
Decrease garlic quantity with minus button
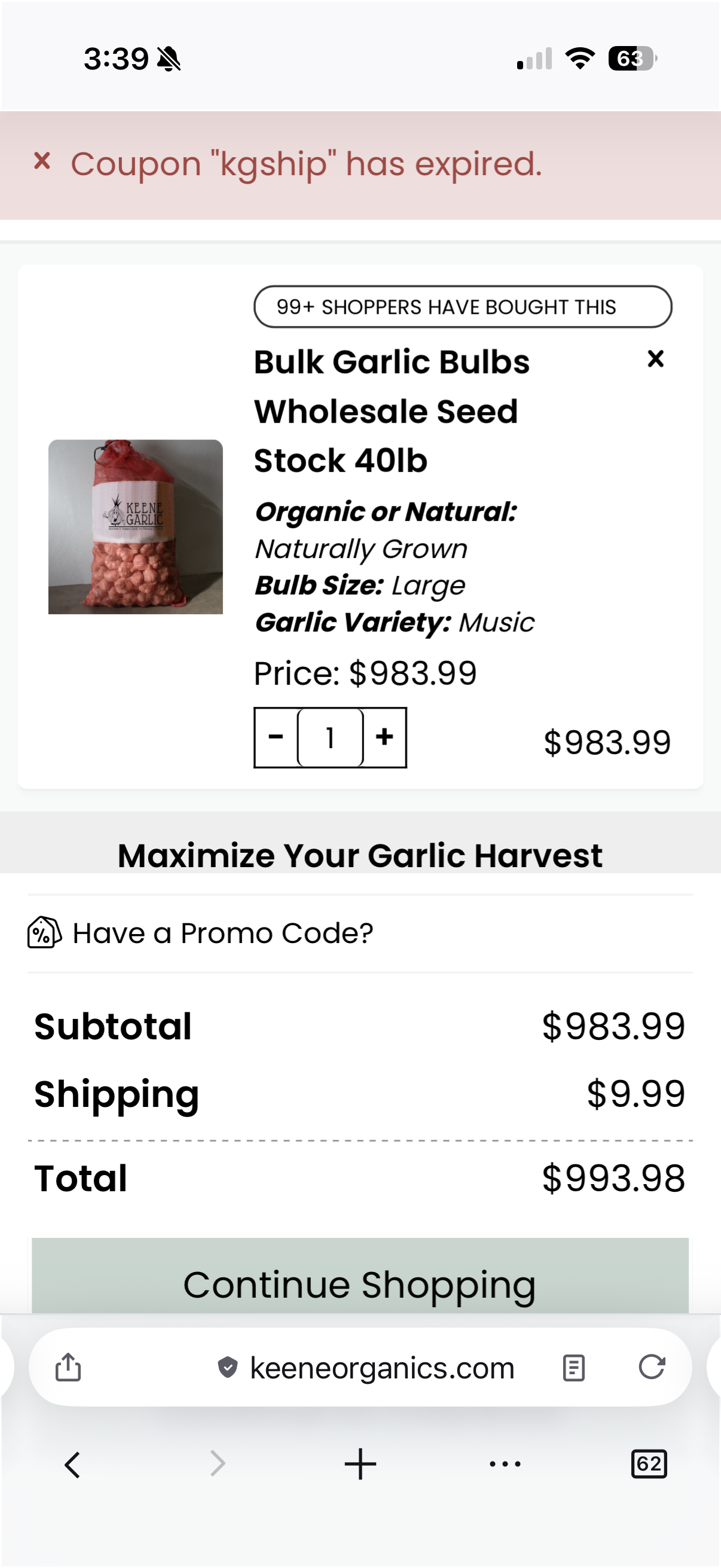(276, 737)
